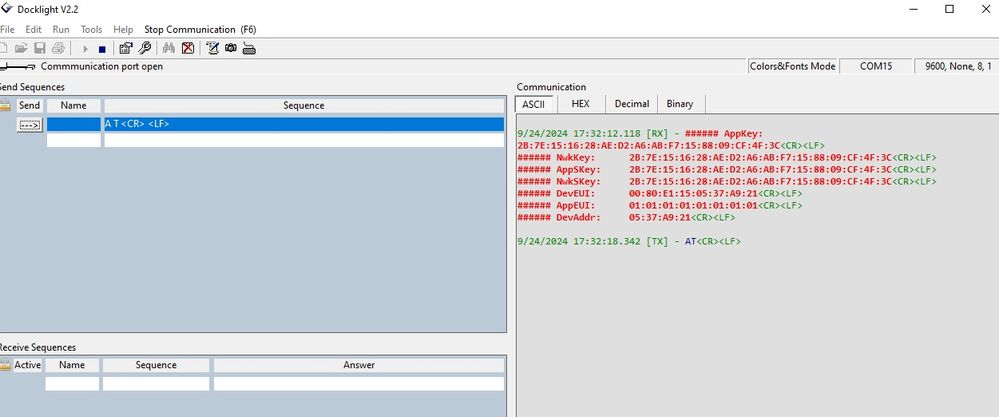Click the empty Name cell of the AT sequence
This screenshot has width=999, height=417.
[x=74, y=124]
